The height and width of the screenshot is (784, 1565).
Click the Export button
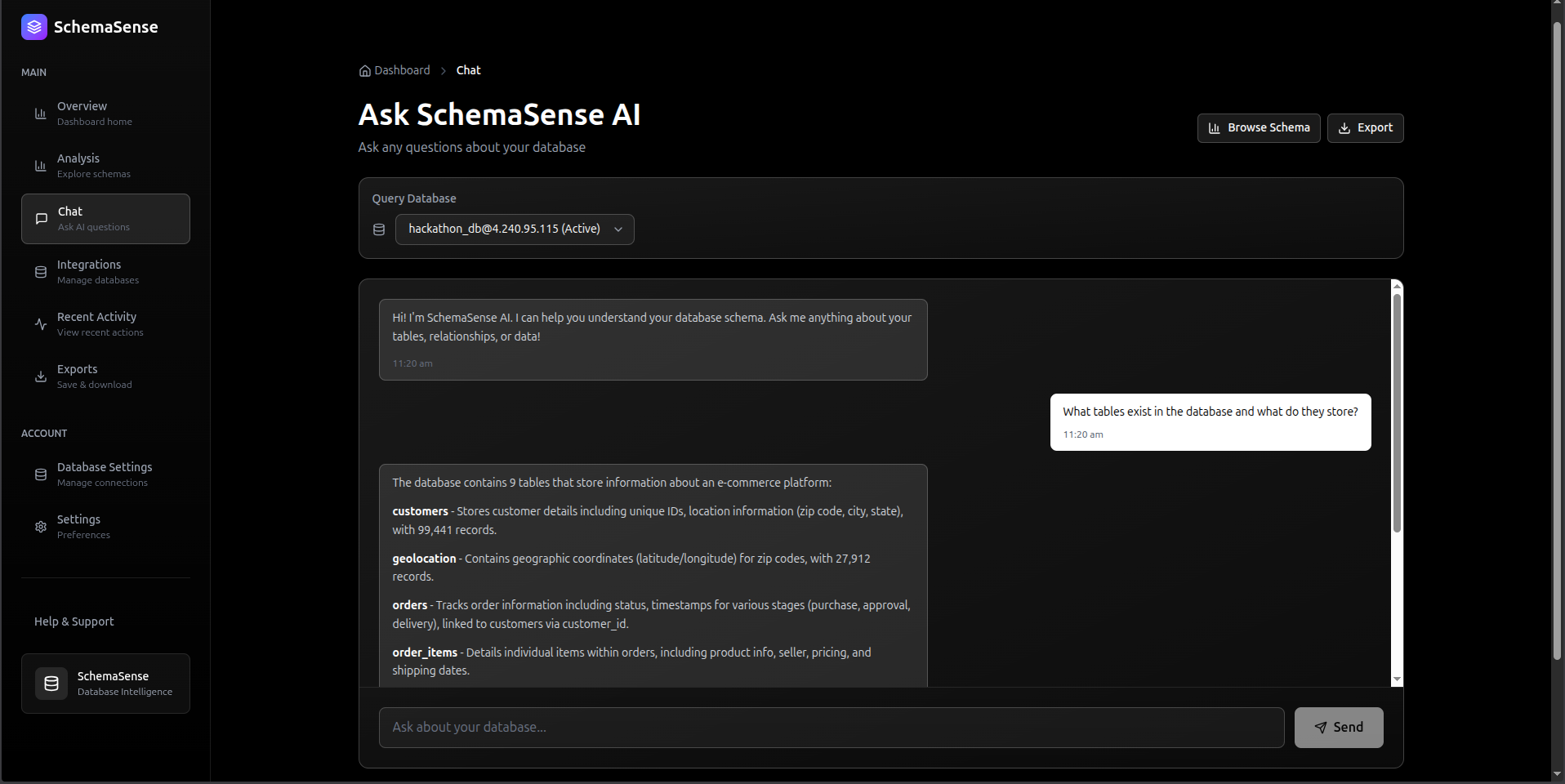click(x=1365, y=127)
